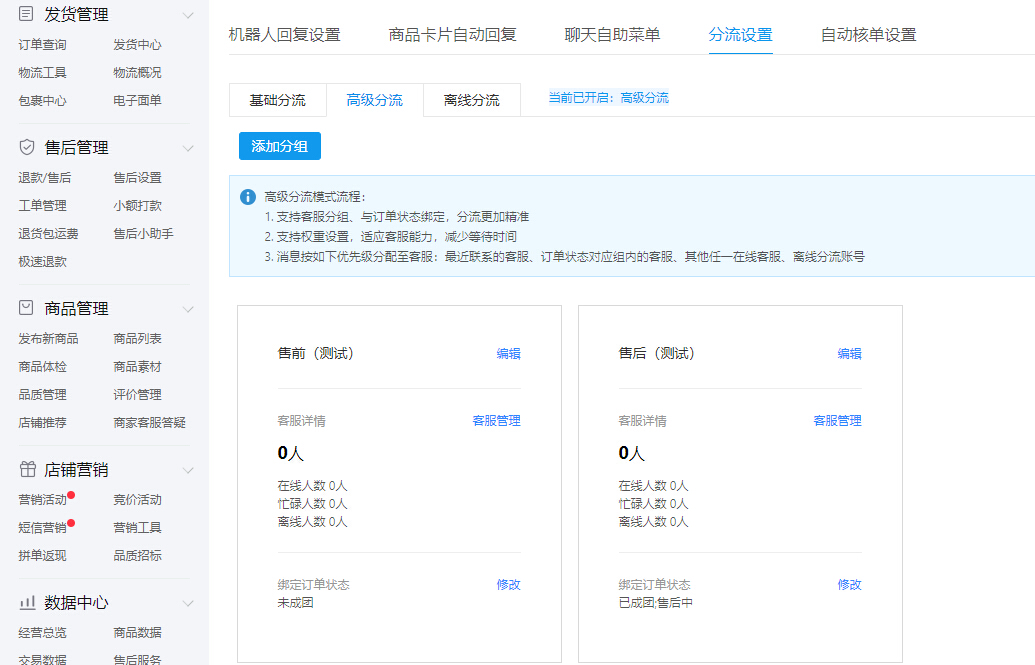Viewport: 1035px width, 665px height.
Task: Open 客服管理 for 售前（测试）
Action: point(496,421)
